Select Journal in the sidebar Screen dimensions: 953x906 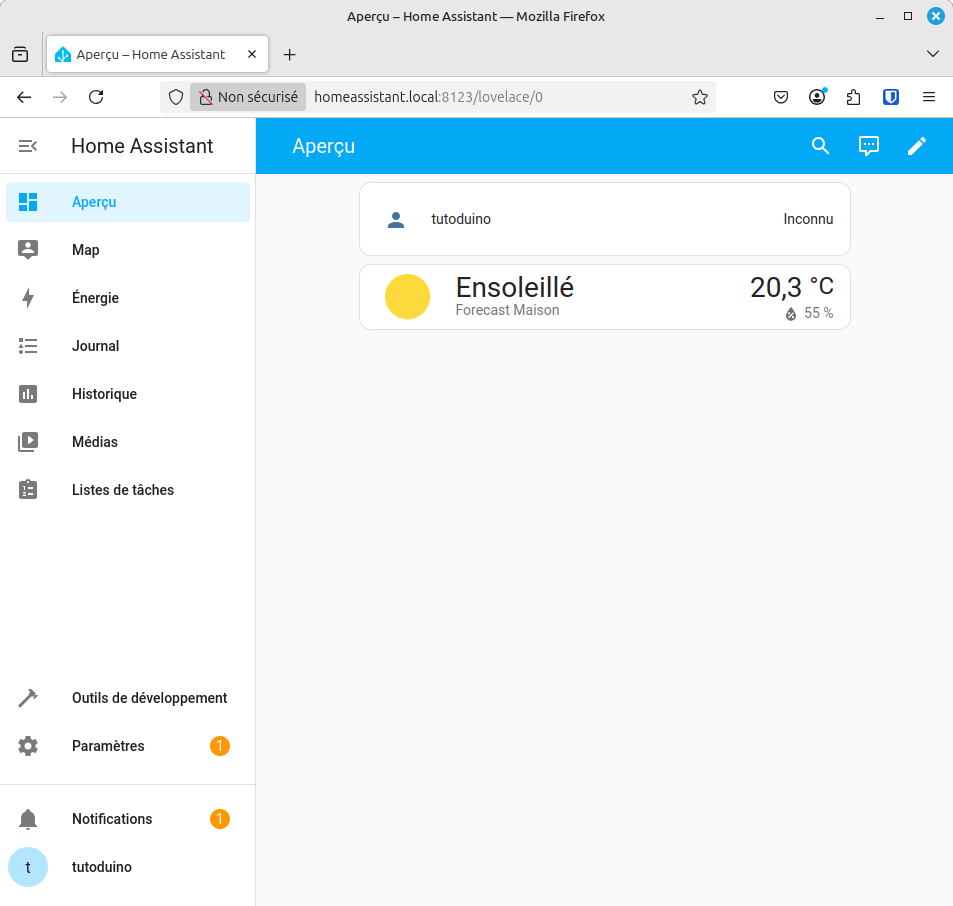pyautogui.click(x=128, y=346)
